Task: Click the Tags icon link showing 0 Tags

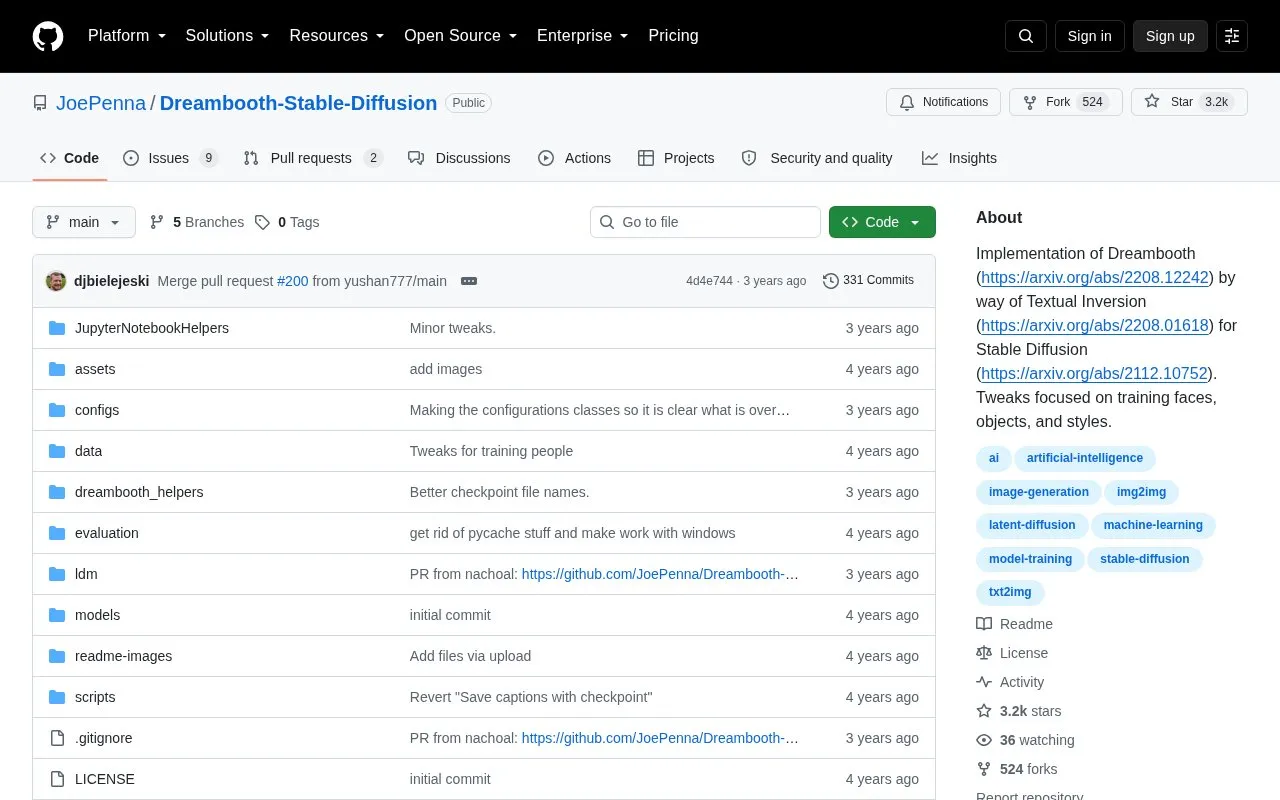Action: [287, 222]
